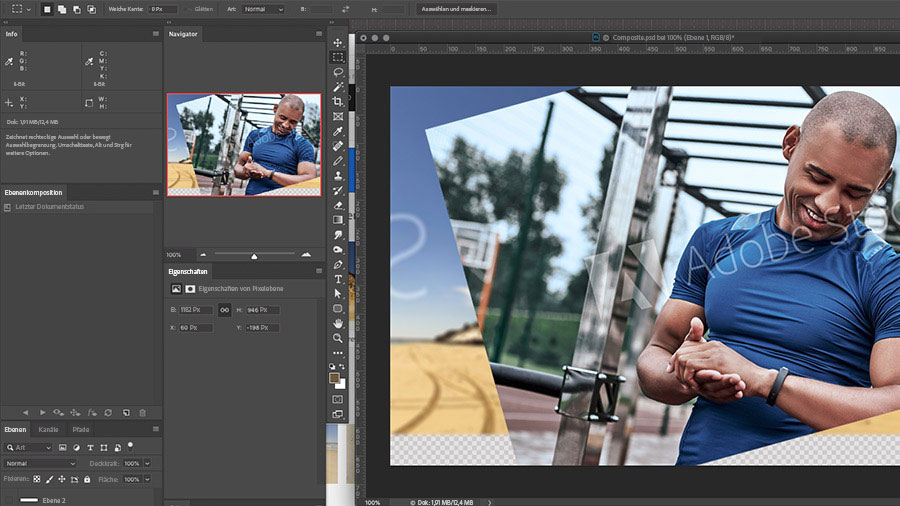Select the Dodge tool
Screen dimensions: 900x506
click(338, 250)
